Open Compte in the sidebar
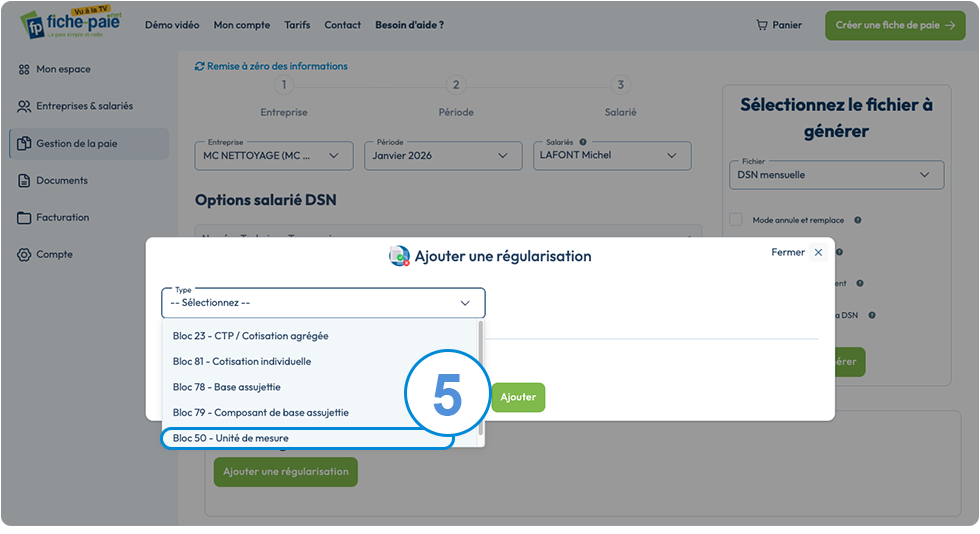This screenshot has width=980, height=534. click(54, 254)
